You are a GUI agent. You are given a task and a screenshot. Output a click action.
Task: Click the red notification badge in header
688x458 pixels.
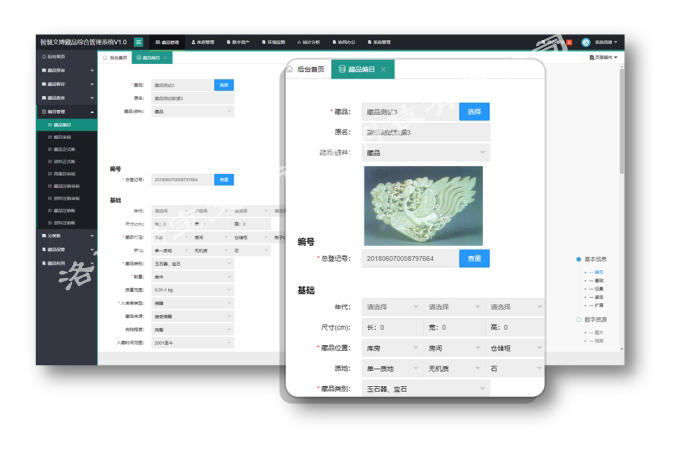[569, 42]
